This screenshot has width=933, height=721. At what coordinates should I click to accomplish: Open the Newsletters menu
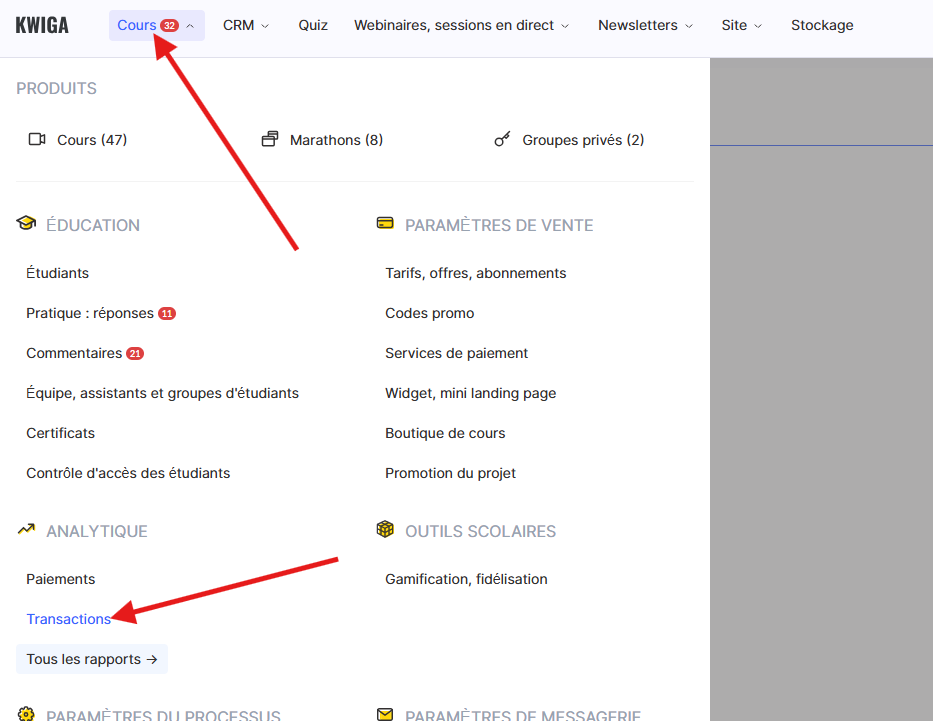[646, 26]
